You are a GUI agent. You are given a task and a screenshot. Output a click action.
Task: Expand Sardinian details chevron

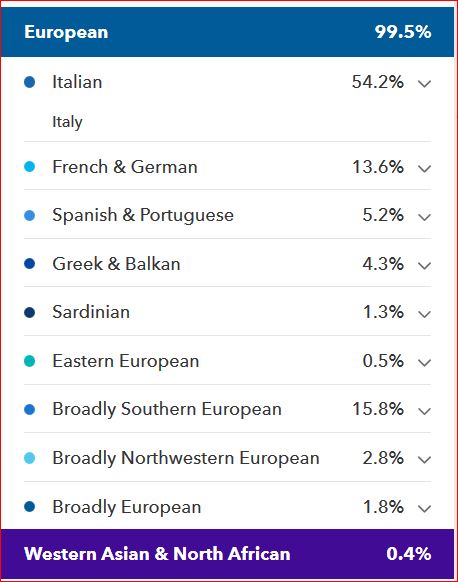[x=424, y=314]
